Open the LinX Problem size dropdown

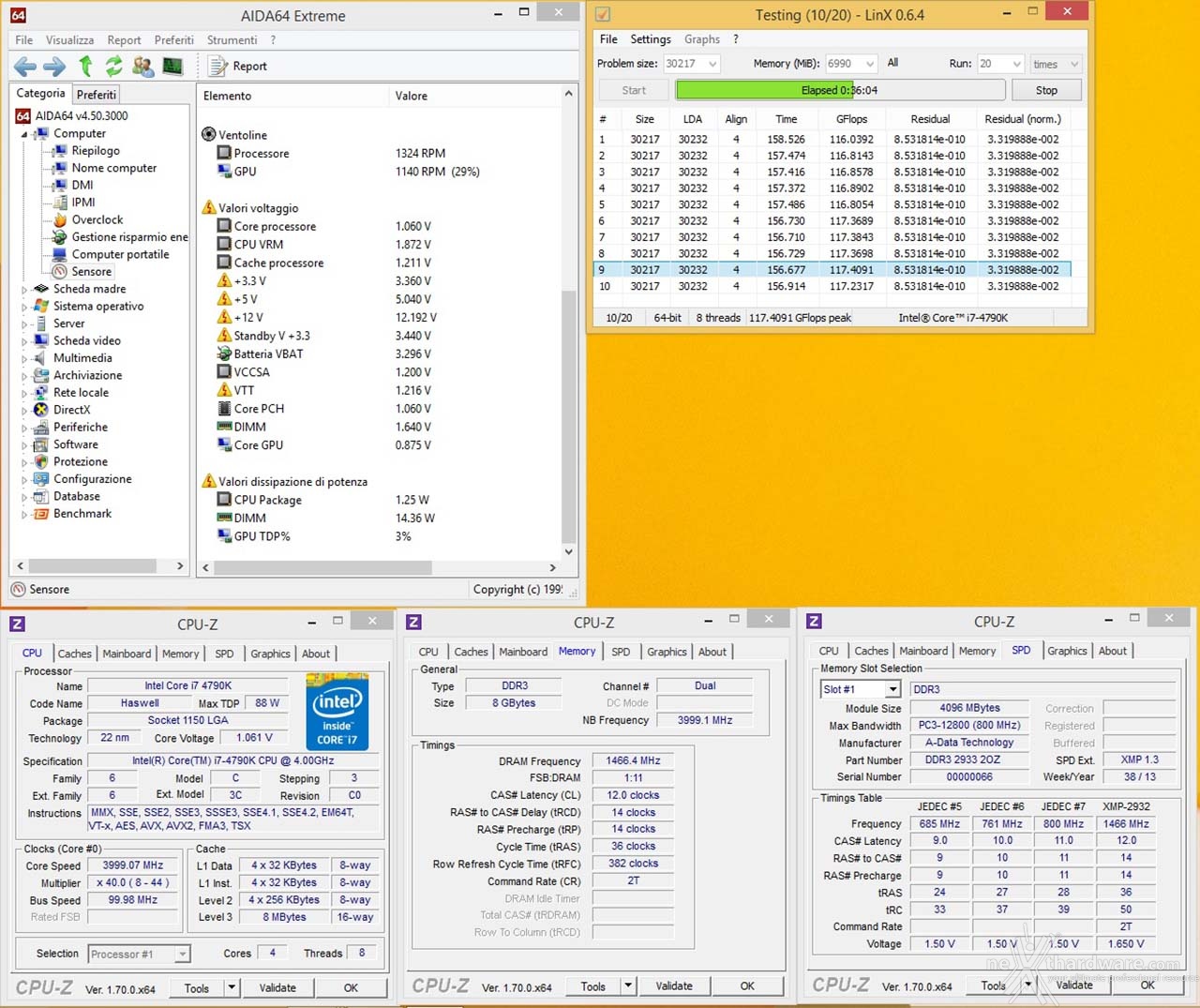[x=712, y=64]
